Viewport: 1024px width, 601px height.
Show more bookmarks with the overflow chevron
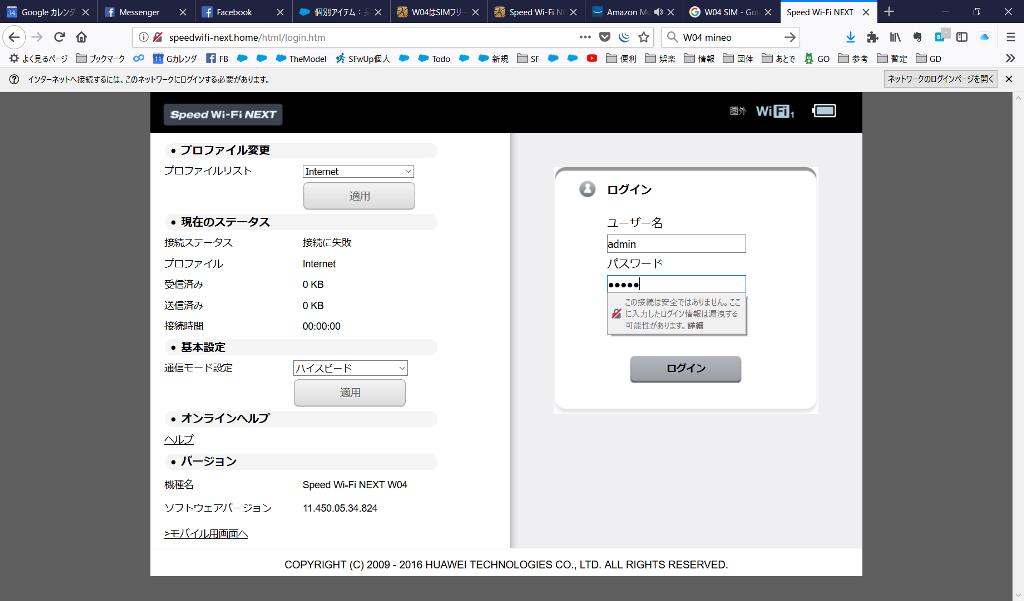pyautogui.click(x=1010, y=58)
